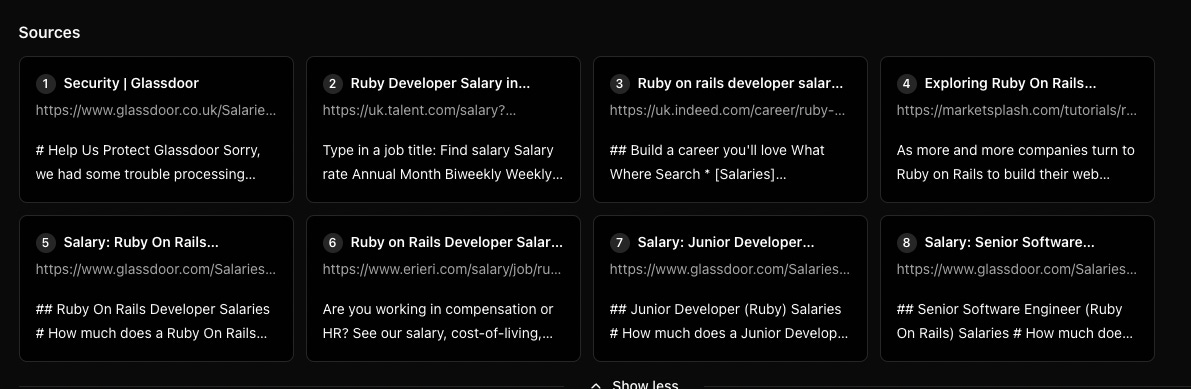Open source 6 Ruby on Rails Developer Salary
The width and height of the screenshot is (1191, 389).
point(443,289)
